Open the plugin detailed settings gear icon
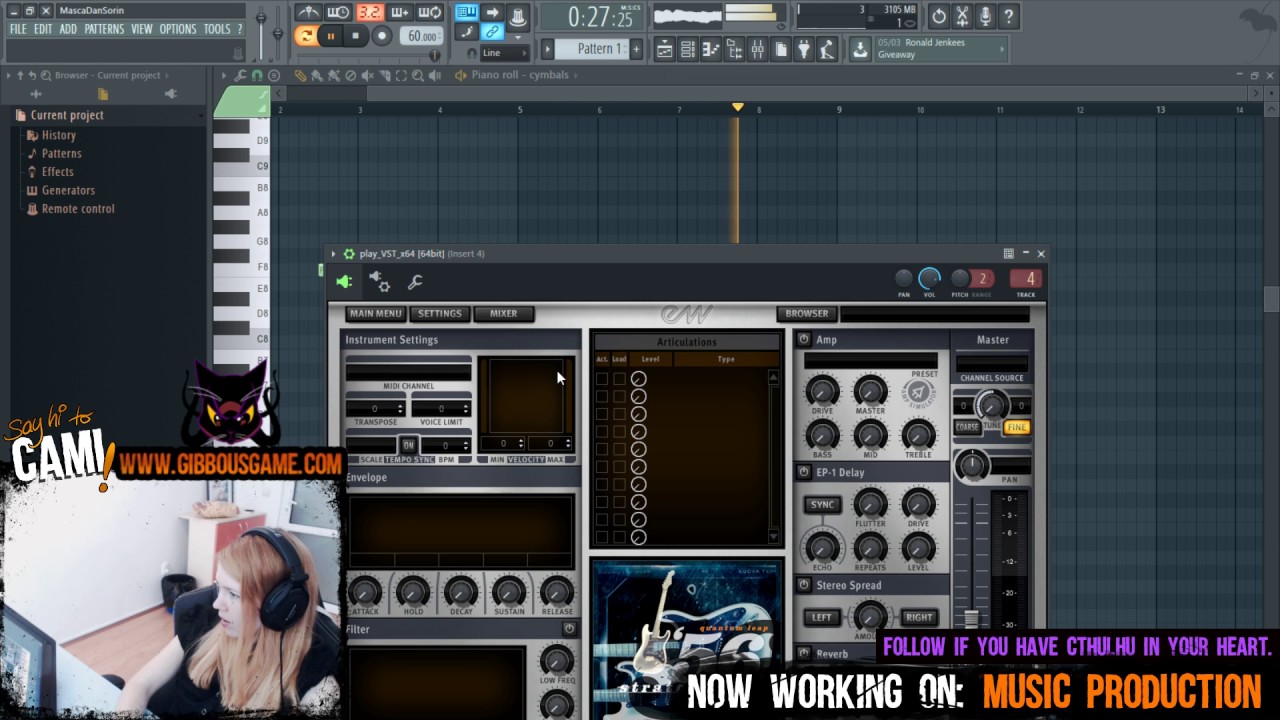This screenshot has height=720, width=1280. point(380,282)
